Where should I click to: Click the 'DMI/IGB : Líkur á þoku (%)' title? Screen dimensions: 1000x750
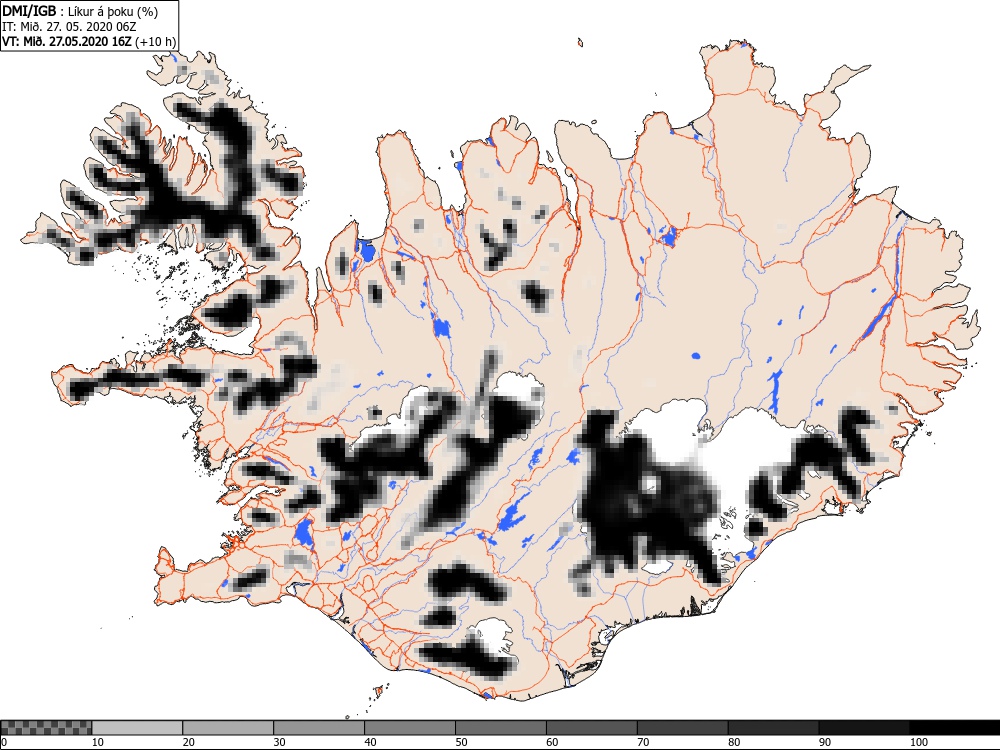pos(80,11)
